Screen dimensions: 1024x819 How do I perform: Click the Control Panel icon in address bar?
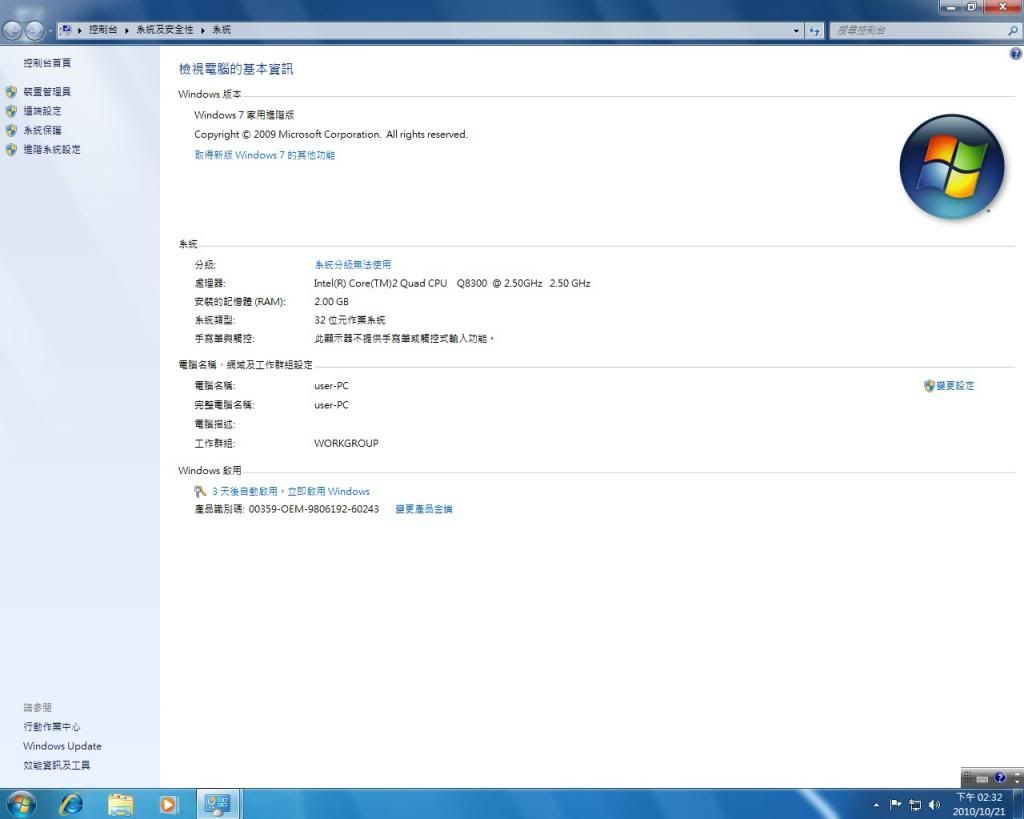pyautogui.click(x=66, y=29)
